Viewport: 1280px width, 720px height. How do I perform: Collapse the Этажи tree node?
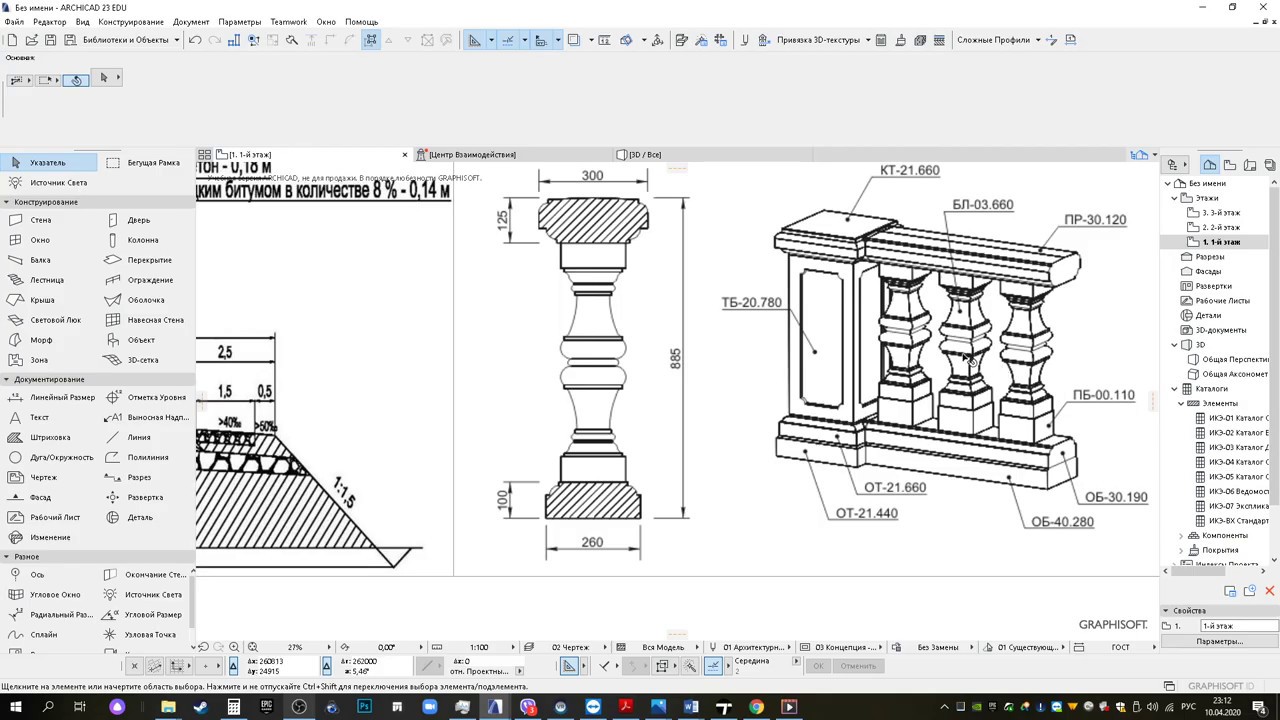[1175, 198]
